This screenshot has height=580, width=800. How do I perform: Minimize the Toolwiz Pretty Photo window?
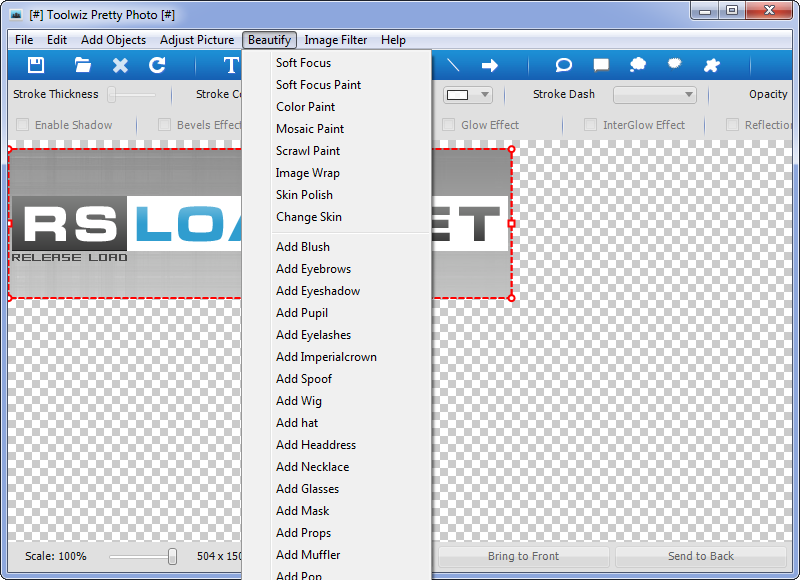705,11
